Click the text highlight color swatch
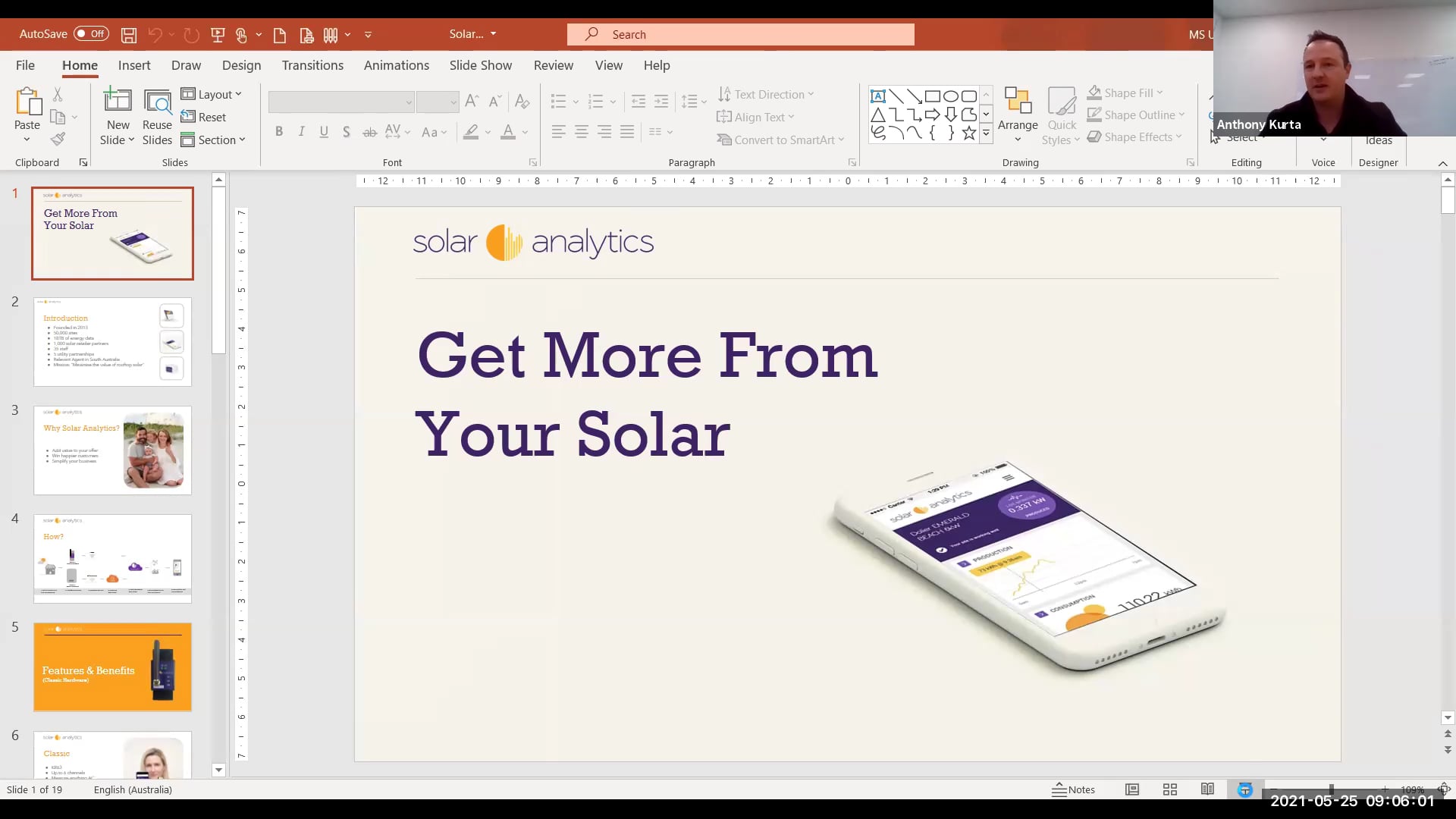The width and height of the screenshot is (1456, 819). (x=471, y=132)
